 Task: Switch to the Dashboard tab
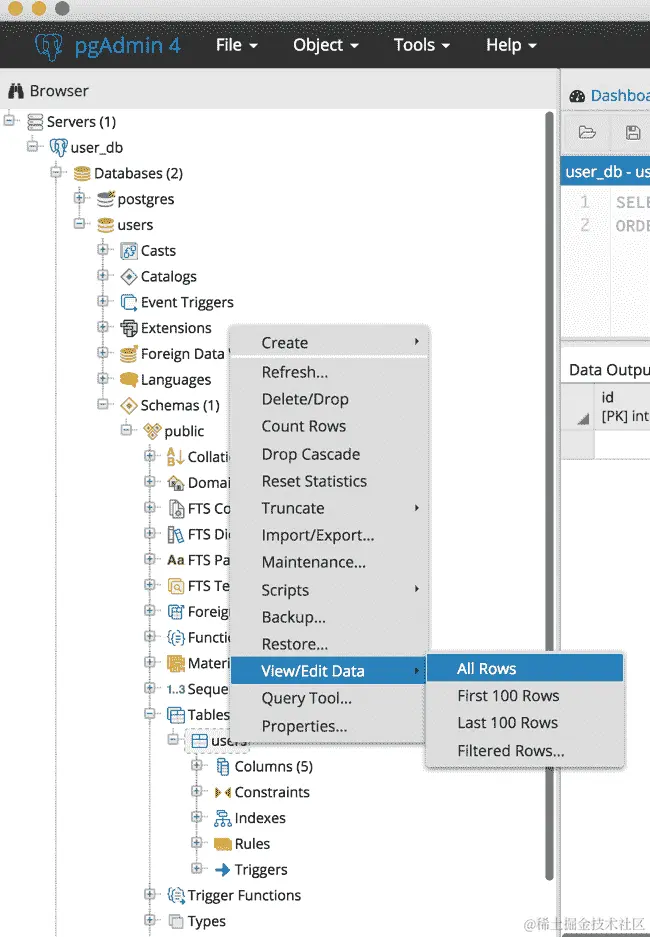coord(609,96)
